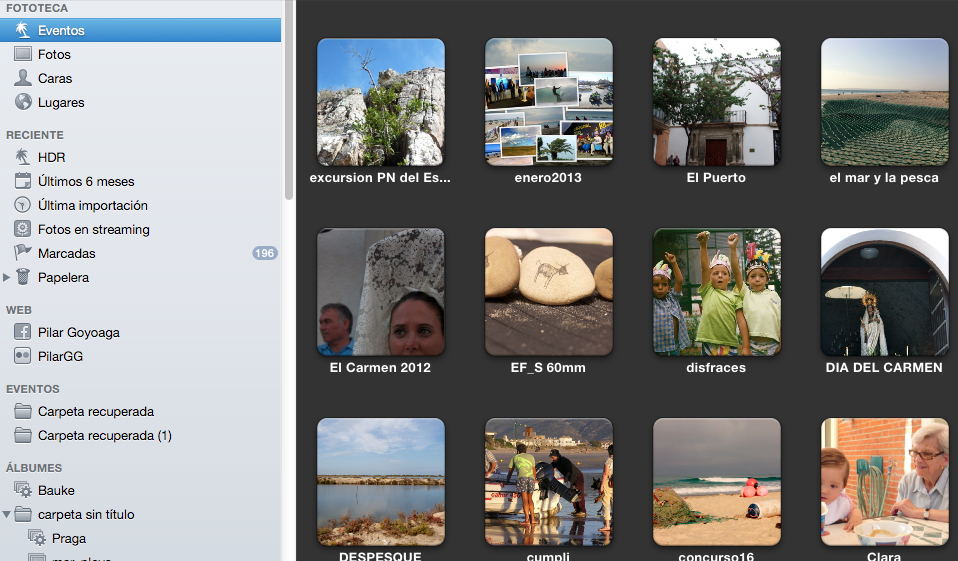
Task: Select the Caras person icon
Action: point(23,78)
